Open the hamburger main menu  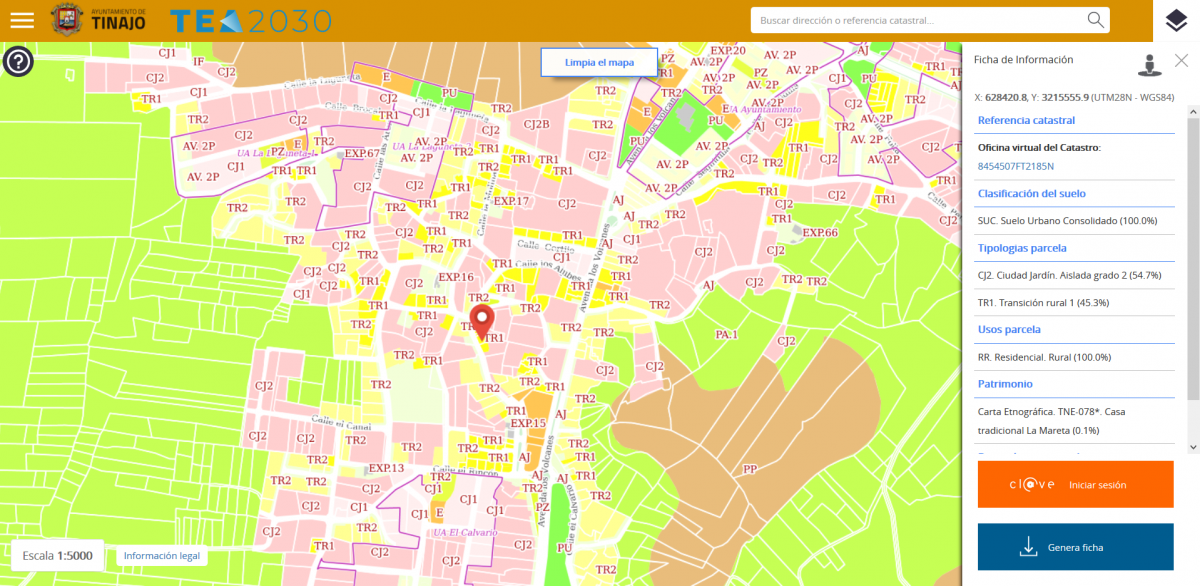pos(22,20)
